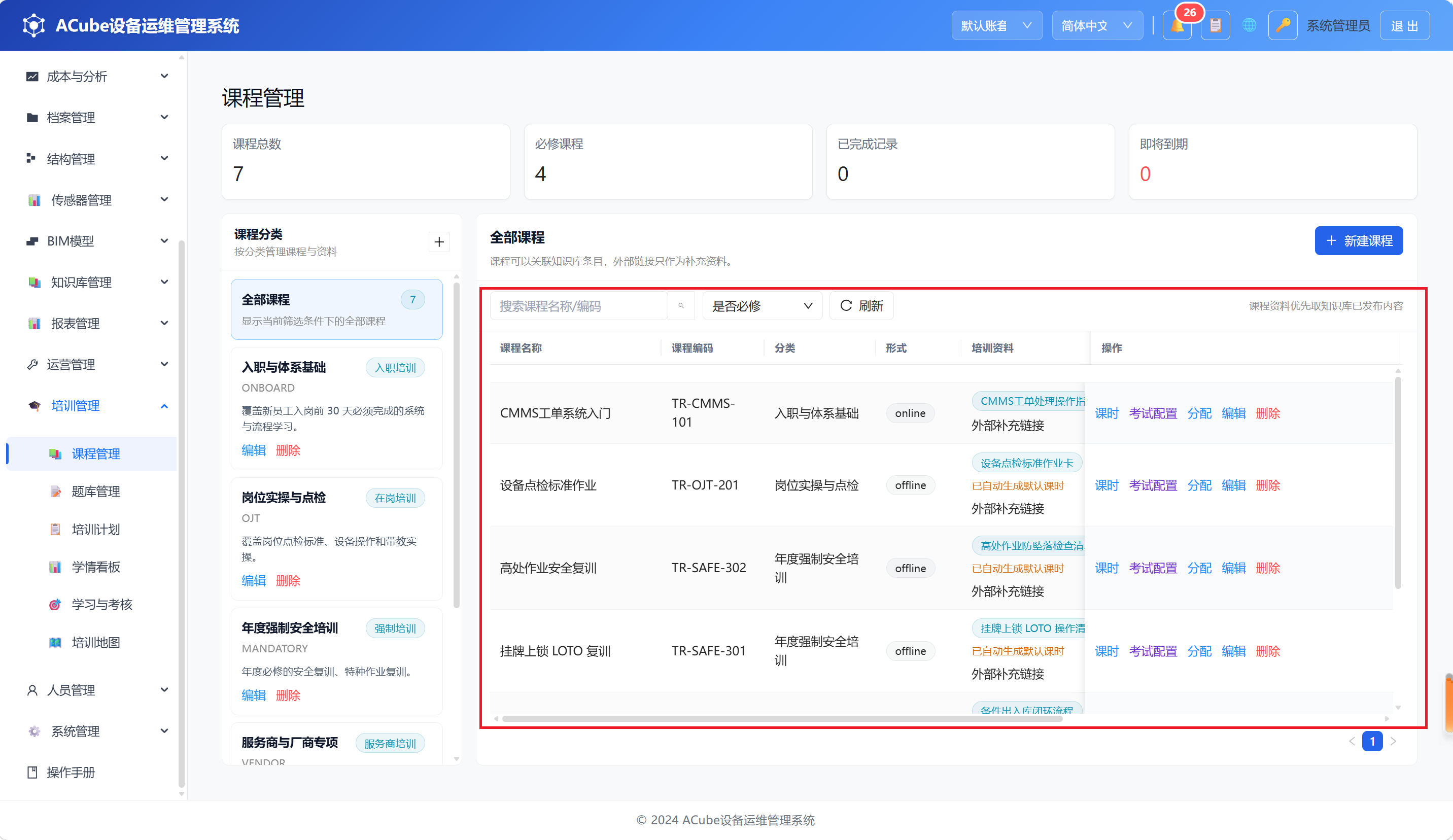Screen dimensions: 1453x840
Task: Click the 操作手册 book icon
Action: 32,773
